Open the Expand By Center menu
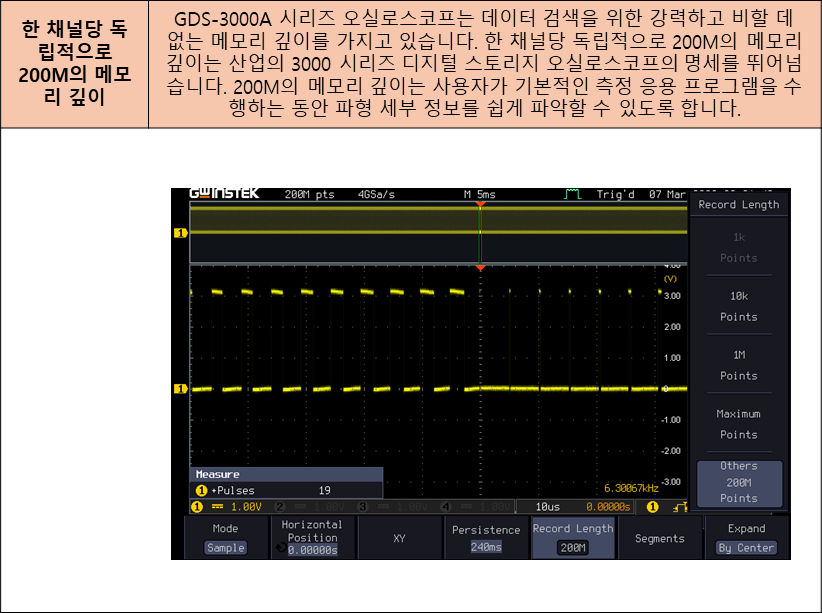The image size is (822, 613). (747, 538)
